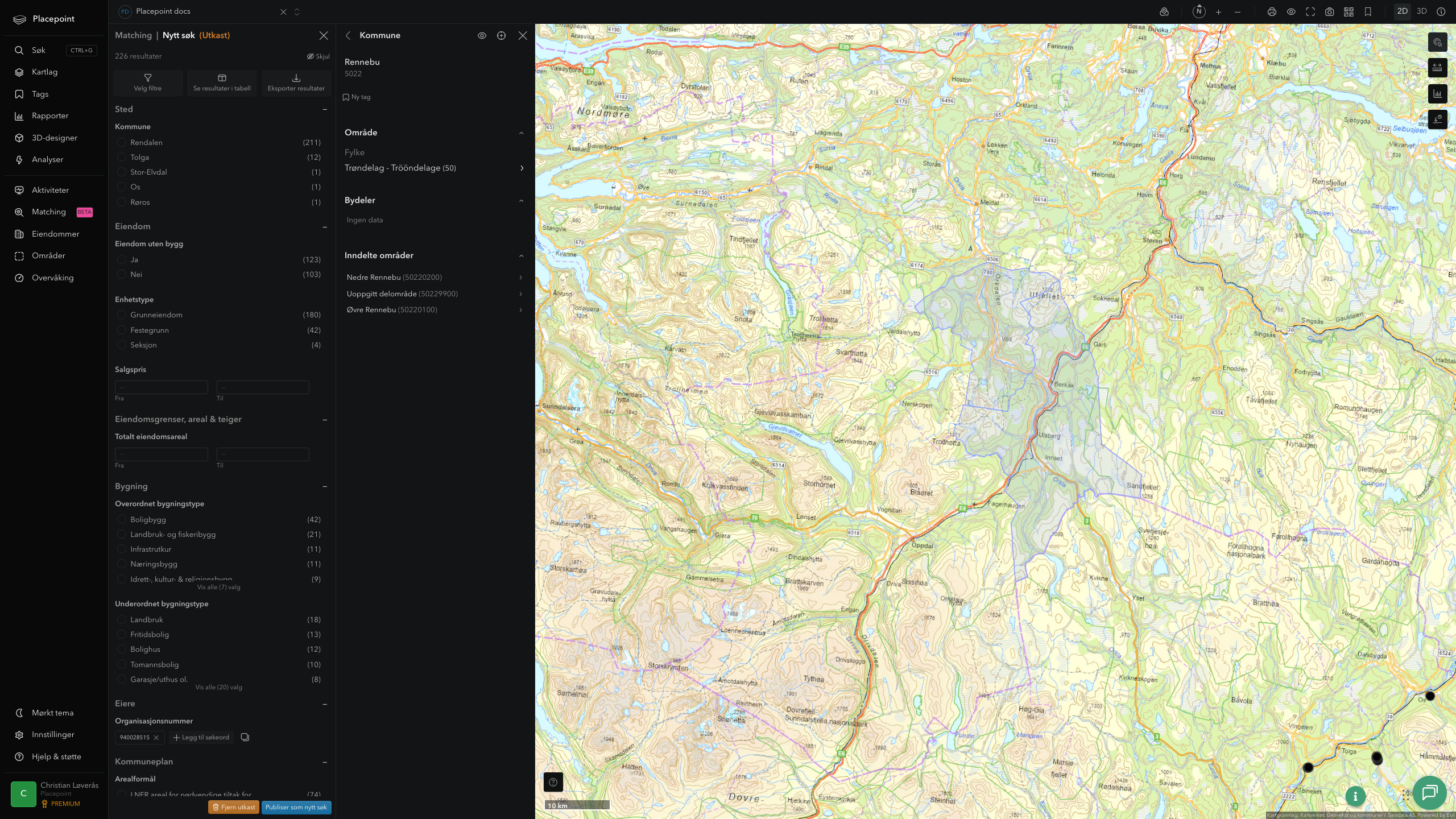
Task: Activate the map click-select tool
Action: coord(1437,42)
